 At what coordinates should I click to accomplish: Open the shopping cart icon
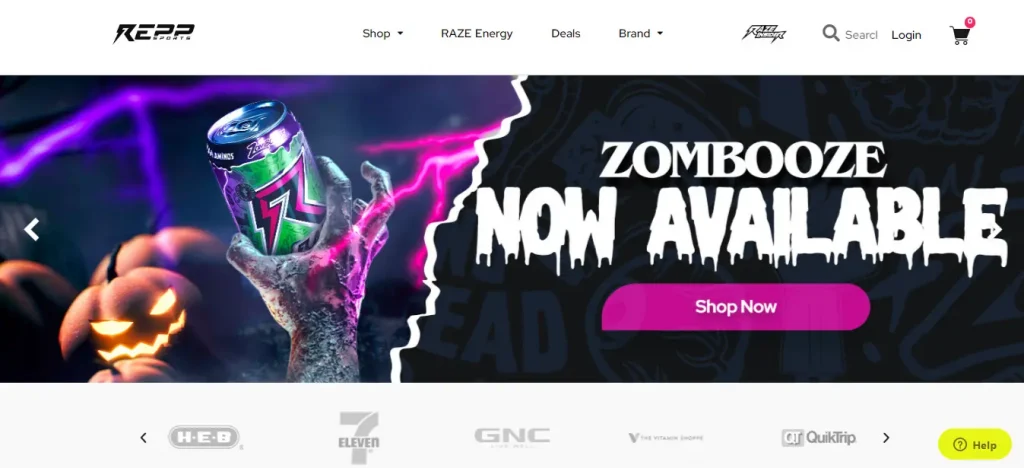point(959,34)
